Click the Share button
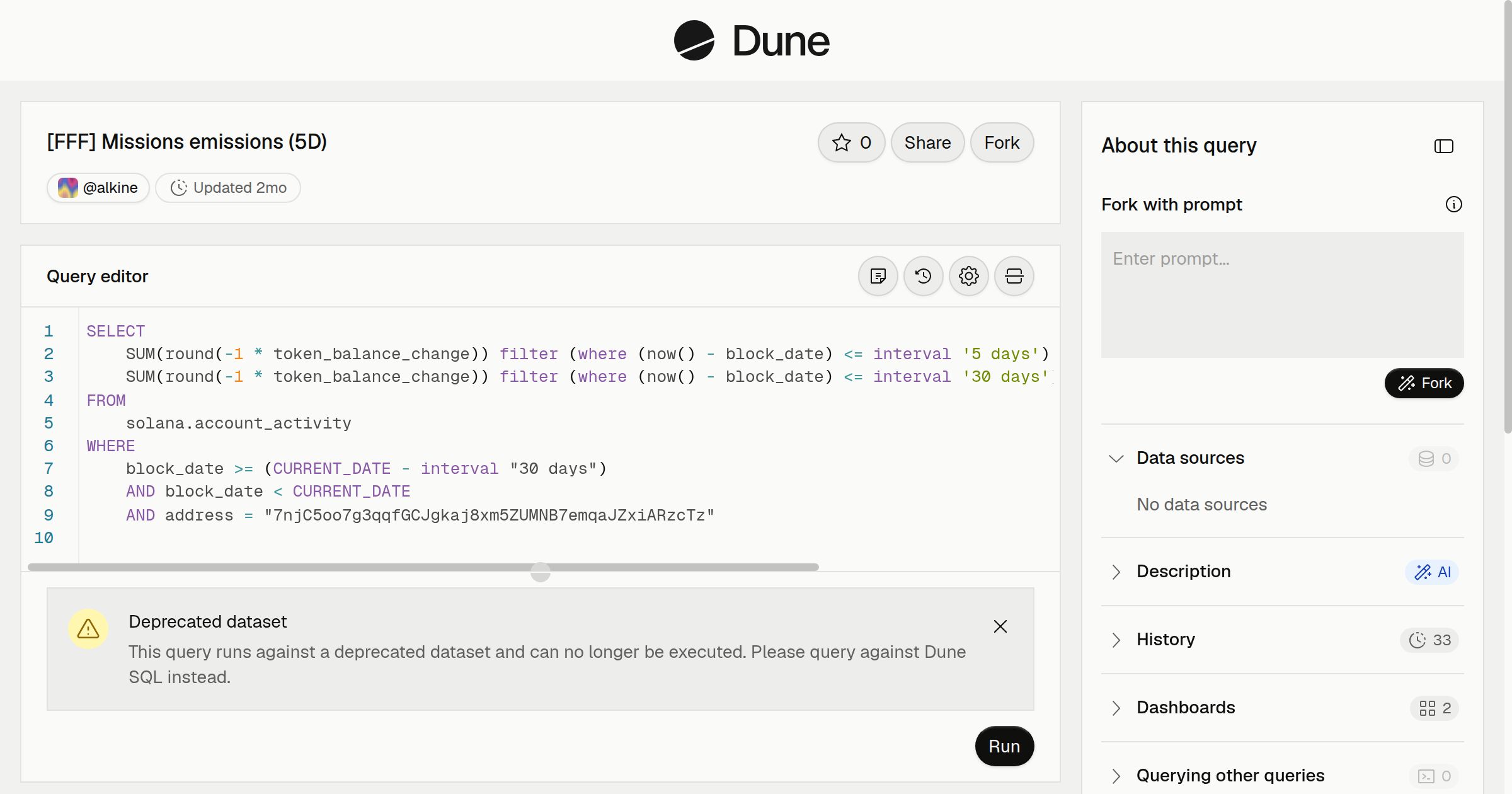Screen dimensions: 1512x794 coord(927,142)
